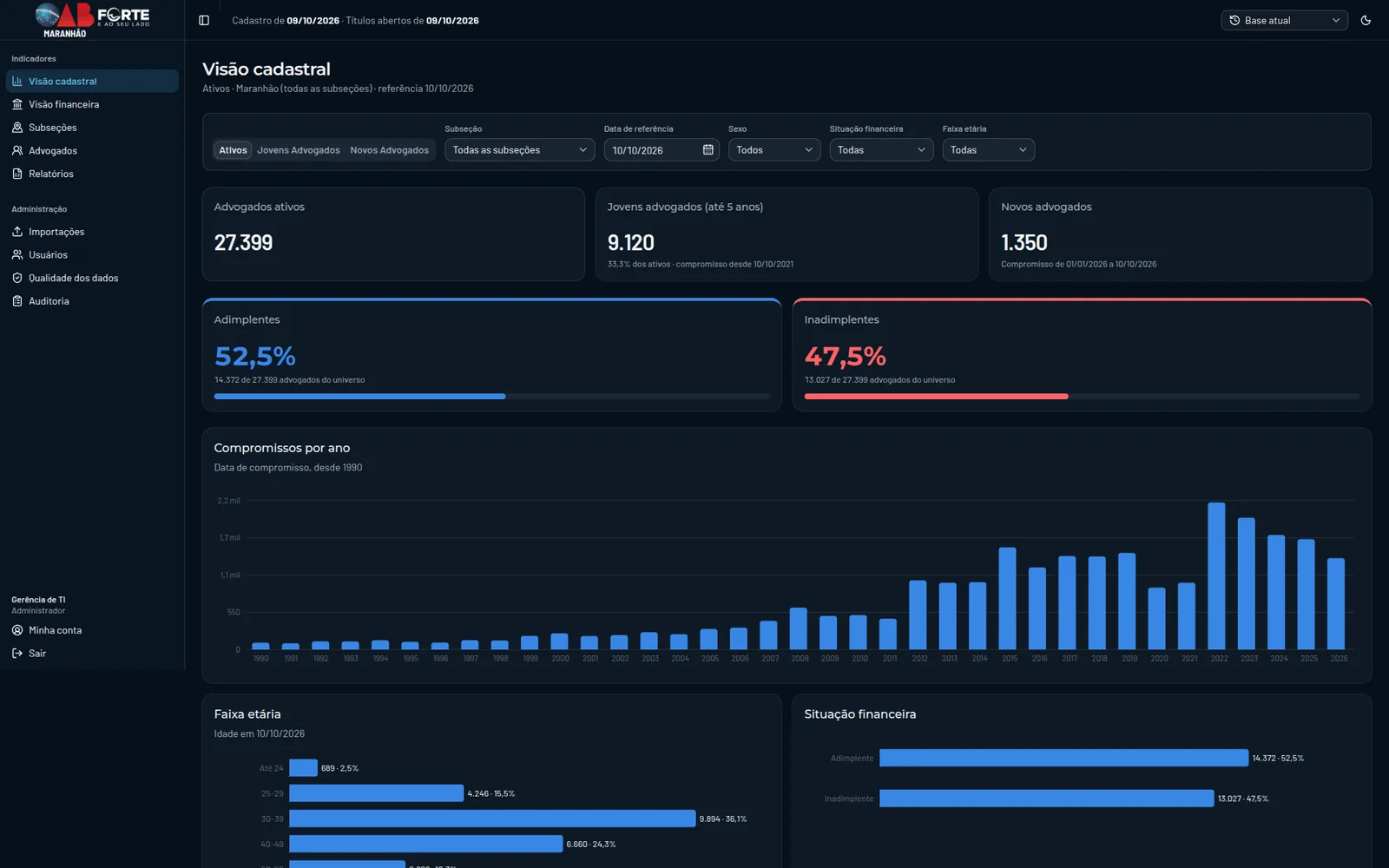Toggle the sidebar collapse icon
Screen dimensions: 1389x868
(x=204, y=20)
